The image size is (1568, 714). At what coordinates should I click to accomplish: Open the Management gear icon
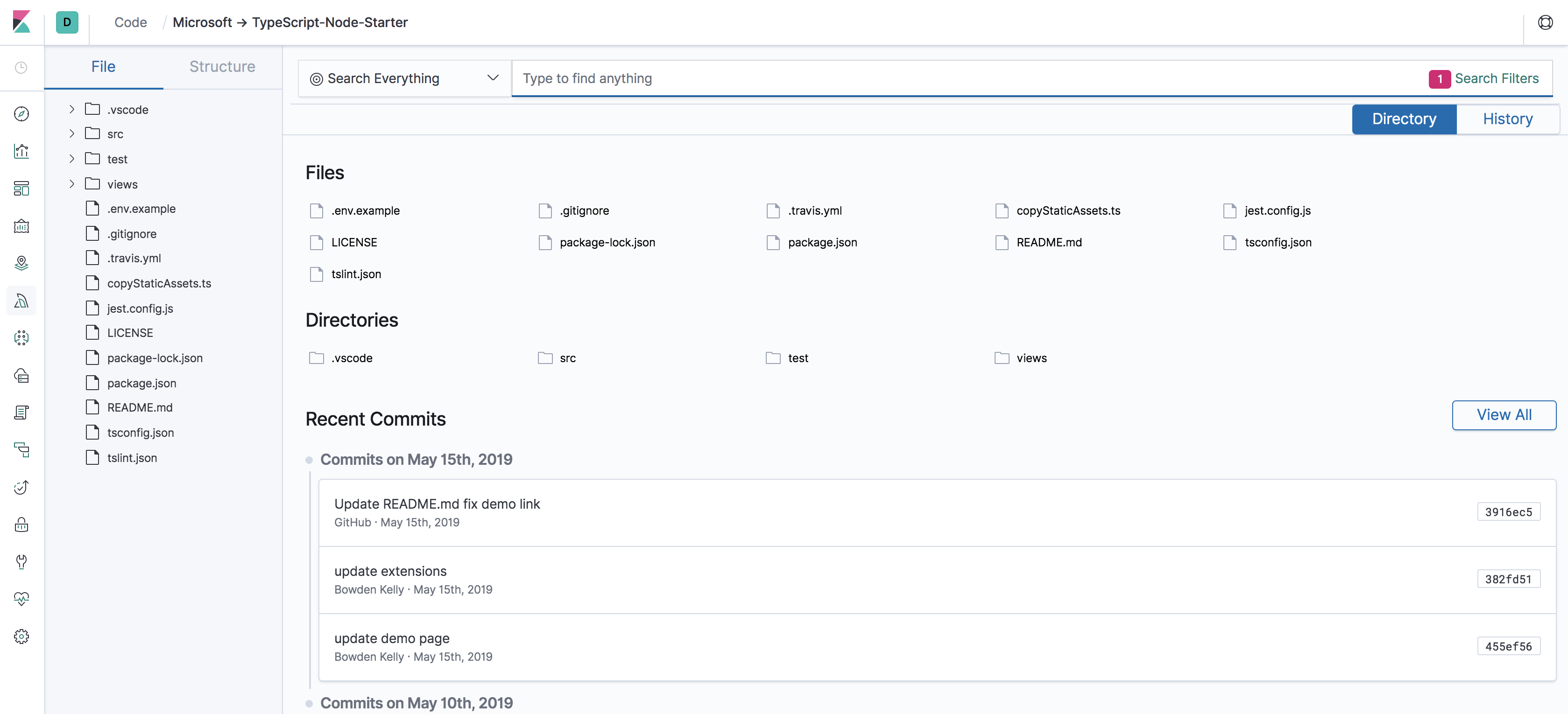21,636
